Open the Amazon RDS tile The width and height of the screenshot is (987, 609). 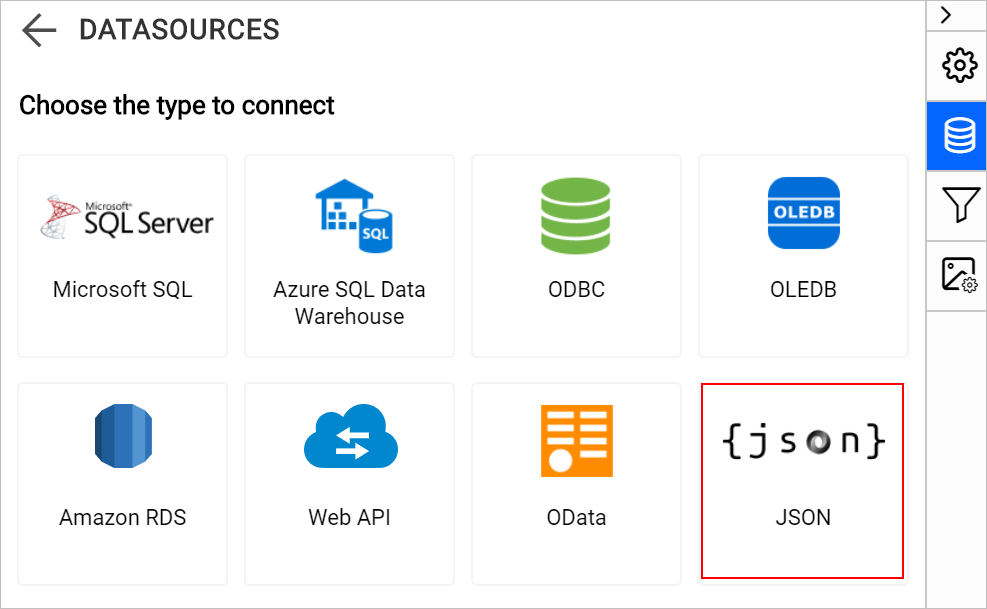pyautogui.click(x=122, y=483)
